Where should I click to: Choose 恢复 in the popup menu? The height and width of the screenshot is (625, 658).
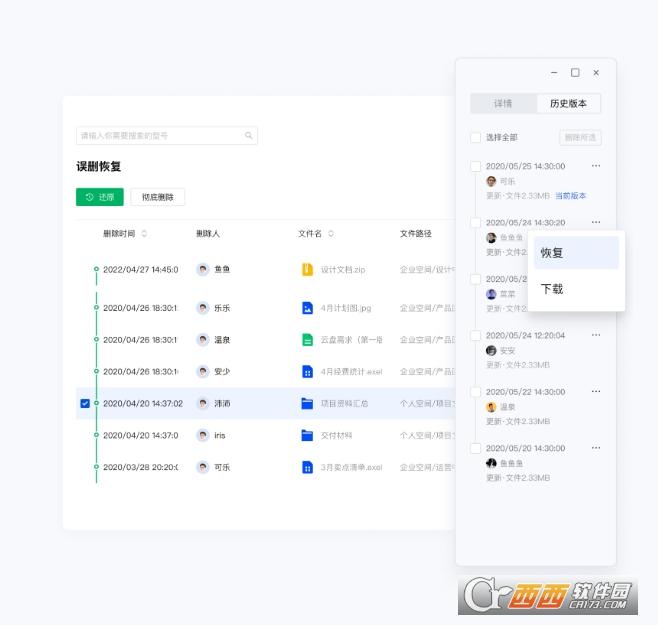pos(576,253)
